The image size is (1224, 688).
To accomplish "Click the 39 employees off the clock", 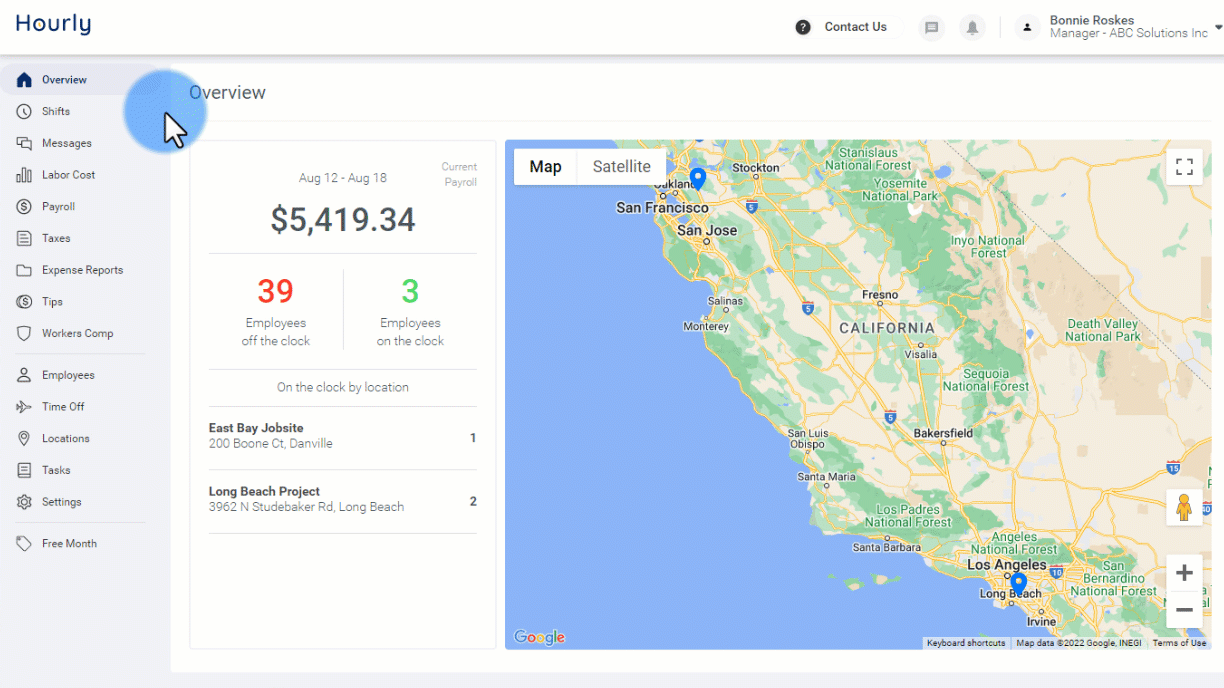I will click(275, 291).
